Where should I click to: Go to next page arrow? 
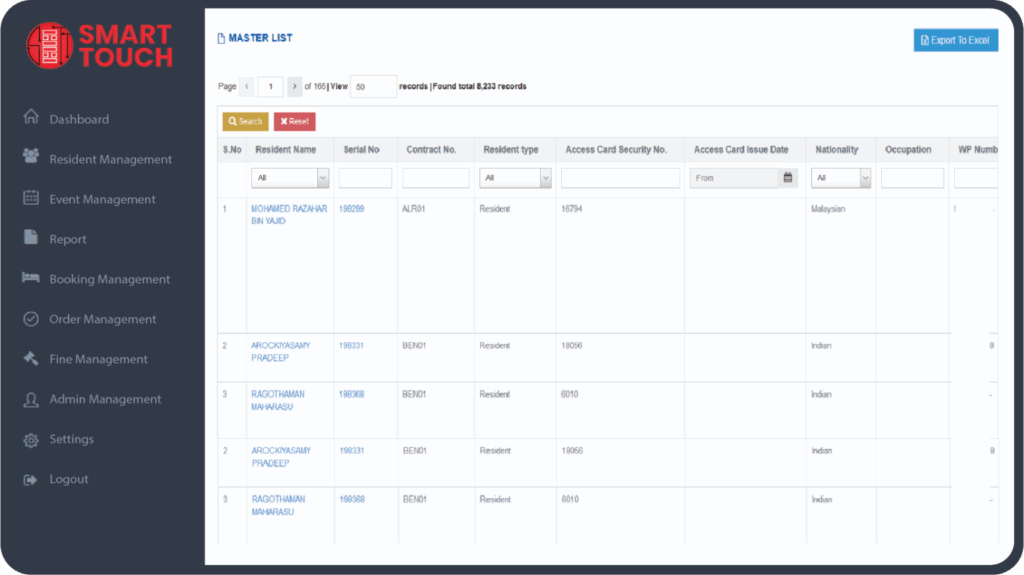(x=295, y=87)
